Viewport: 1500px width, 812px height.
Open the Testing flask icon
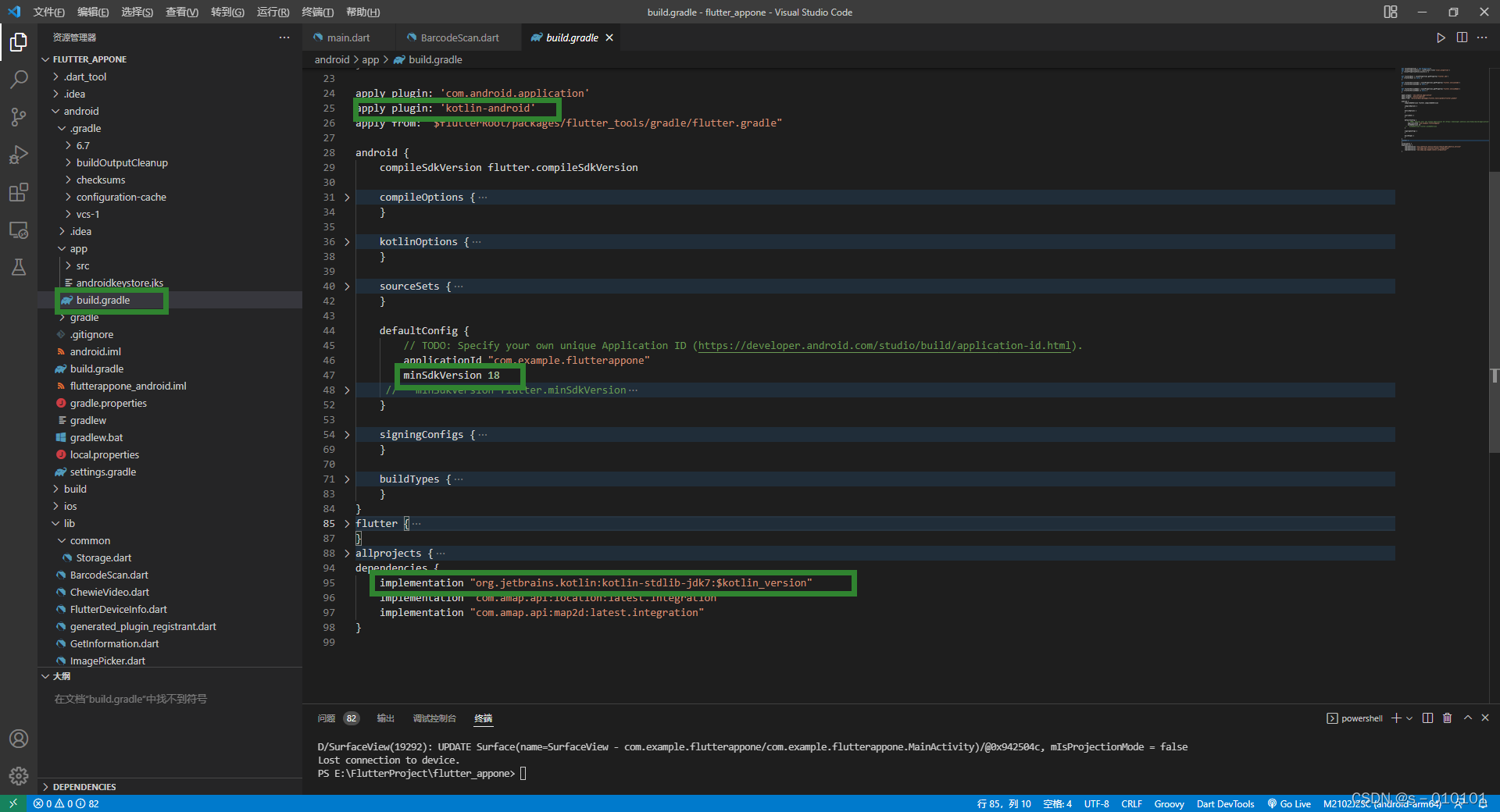pos(19,267)
